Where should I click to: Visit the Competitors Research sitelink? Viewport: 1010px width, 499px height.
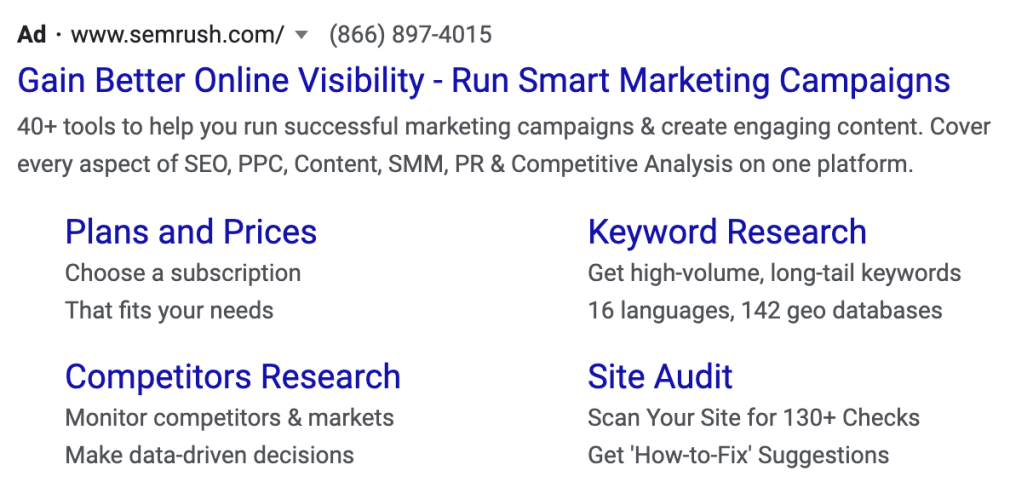233,377
